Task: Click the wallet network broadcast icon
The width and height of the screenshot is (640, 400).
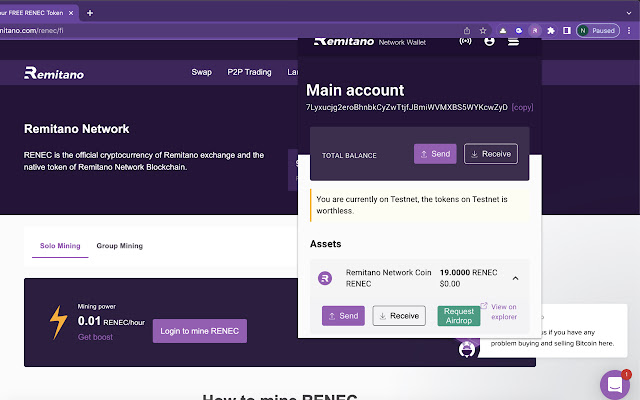Action: (x=465, y=41)
